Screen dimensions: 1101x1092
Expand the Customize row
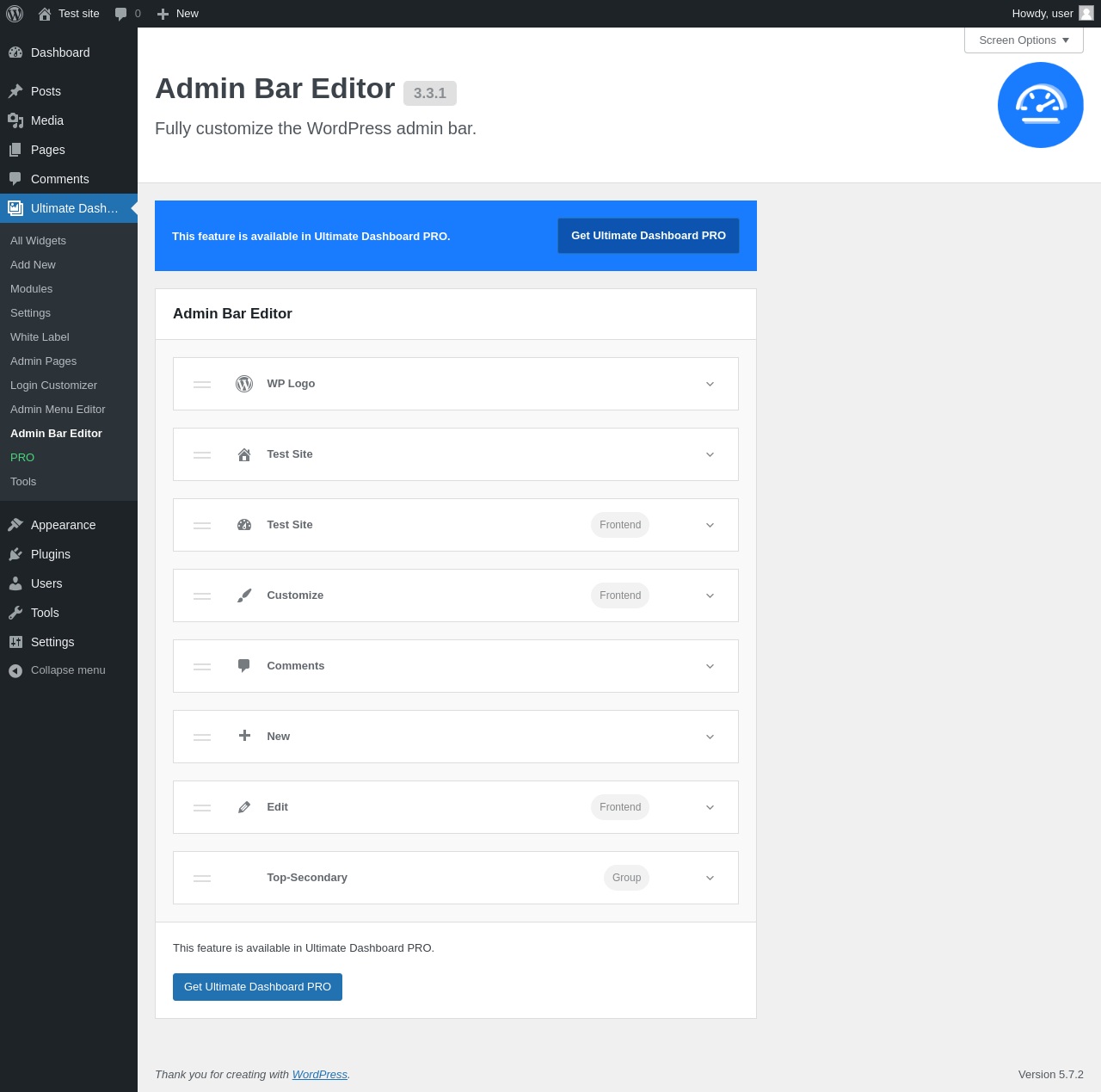710,595
